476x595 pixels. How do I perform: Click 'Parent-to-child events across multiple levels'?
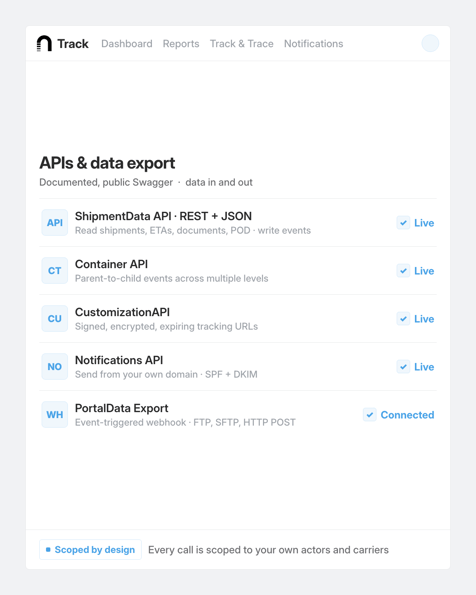[x=172, y=279]
